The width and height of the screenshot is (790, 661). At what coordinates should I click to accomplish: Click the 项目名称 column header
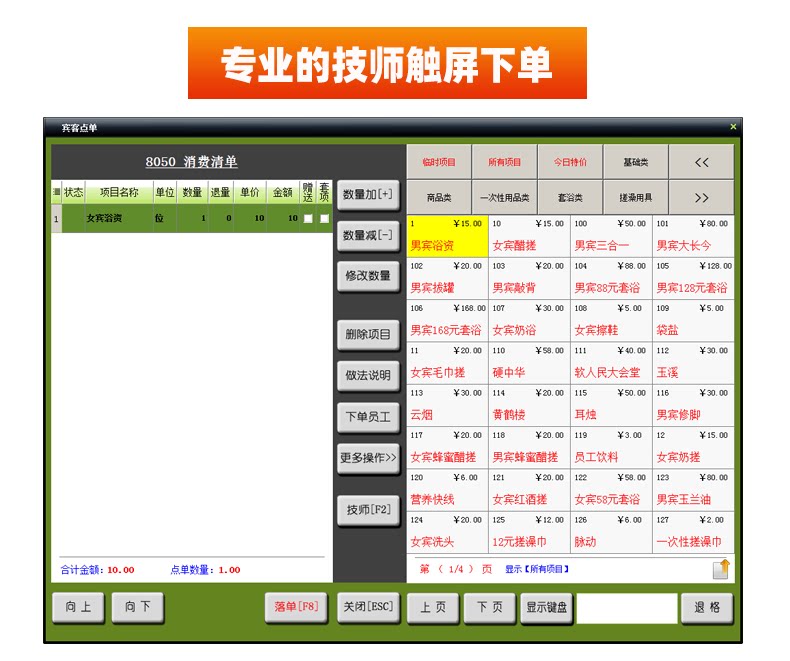(x=119, y=192)
